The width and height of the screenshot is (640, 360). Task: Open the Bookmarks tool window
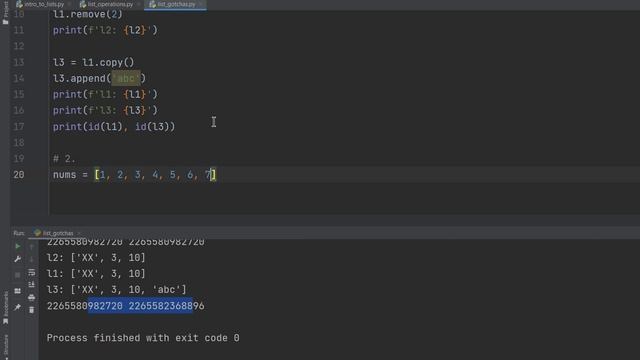5,307
